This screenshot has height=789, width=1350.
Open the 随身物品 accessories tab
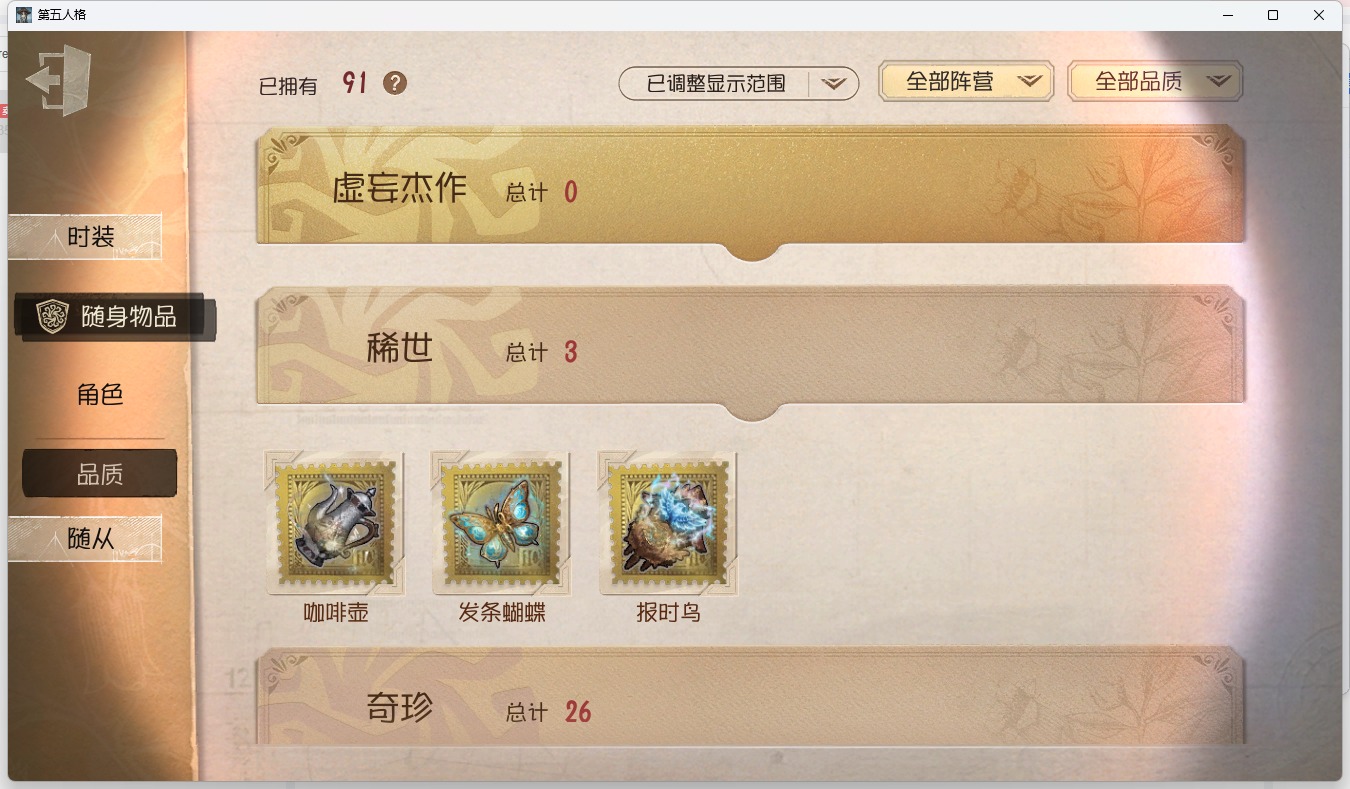coord(115,317)
